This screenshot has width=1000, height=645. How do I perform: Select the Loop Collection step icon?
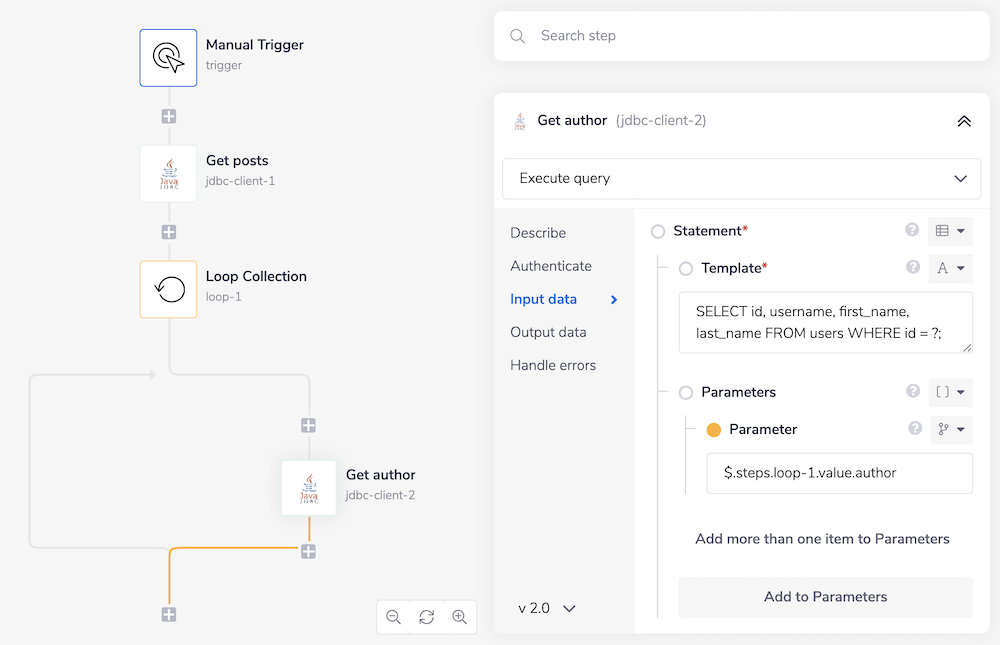point(168,290)
